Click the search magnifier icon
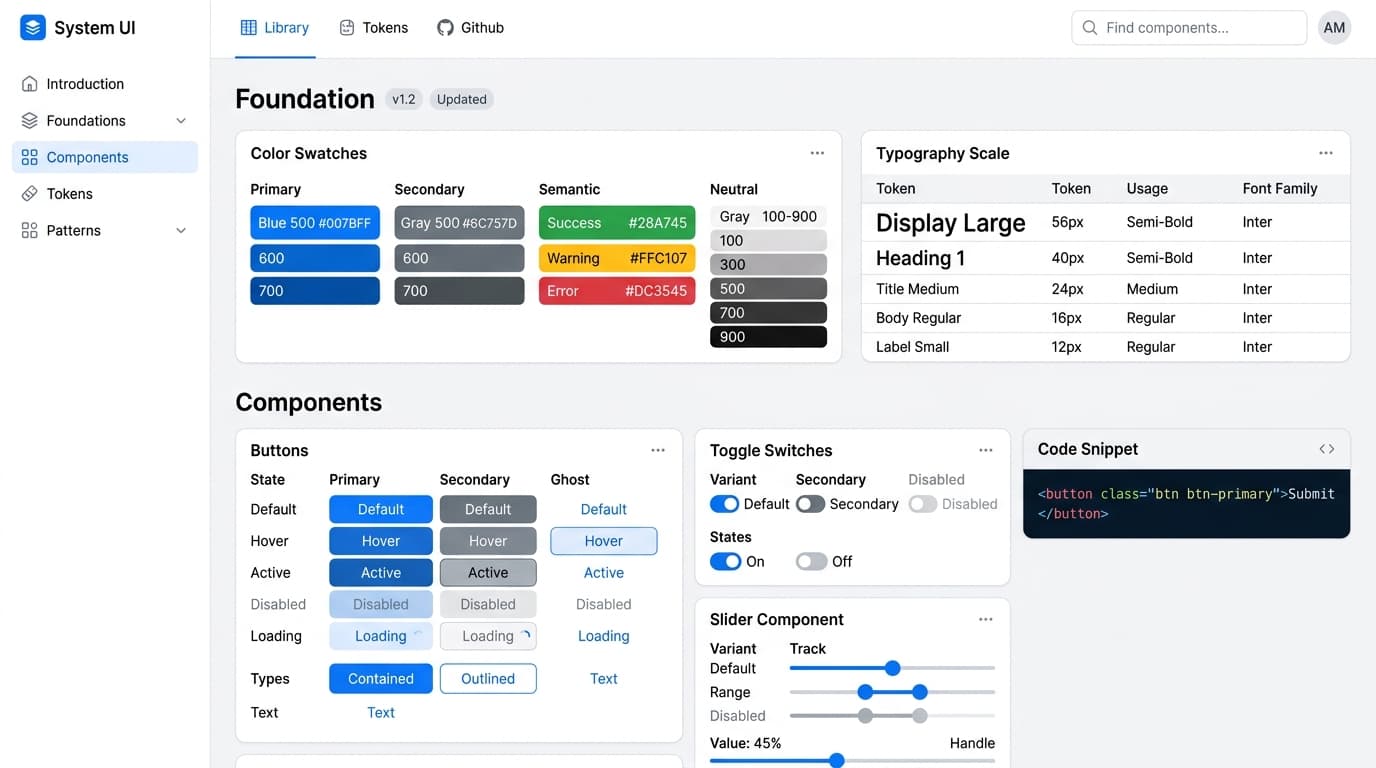 1090,28
